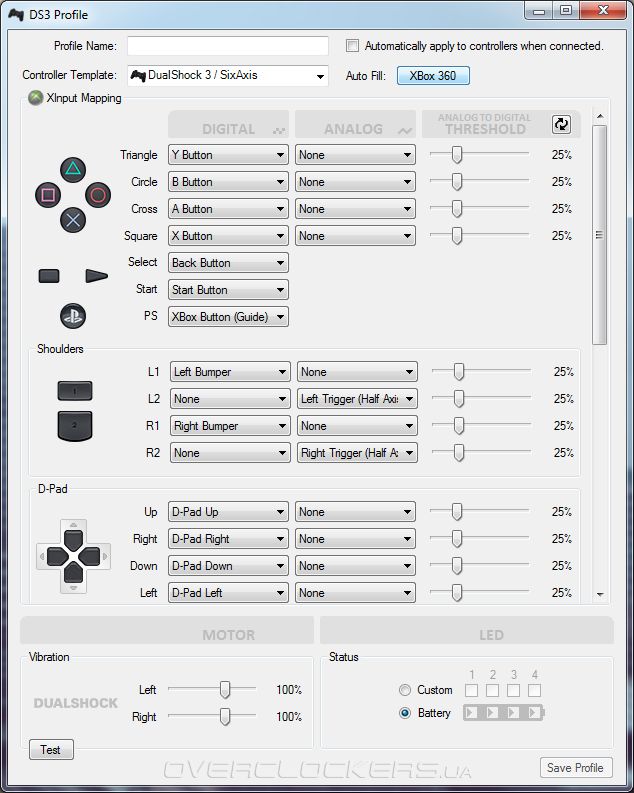
Task: Check custom LED box 1
Action: coord(471,690)
